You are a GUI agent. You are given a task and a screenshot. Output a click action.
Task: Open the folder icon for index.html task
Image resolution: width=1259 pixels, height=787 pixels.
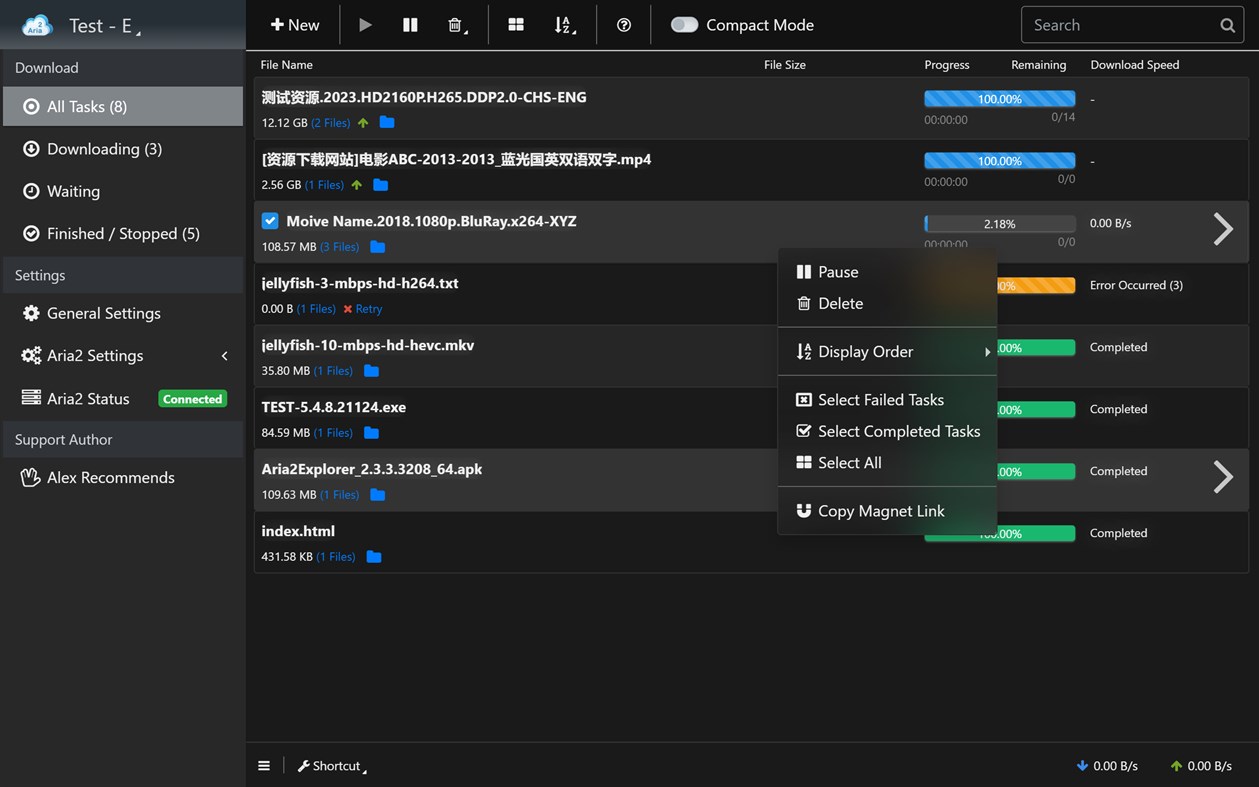point(373,556)
